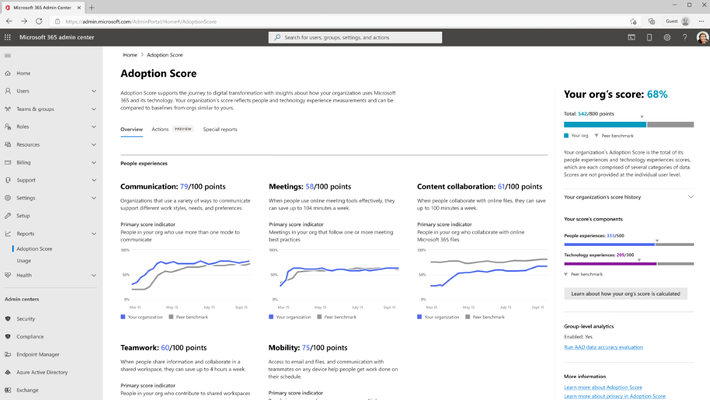The image size is (710, 400).
Task: Collapse the navigation menu hamburger icon
Action: pos(8,55)
